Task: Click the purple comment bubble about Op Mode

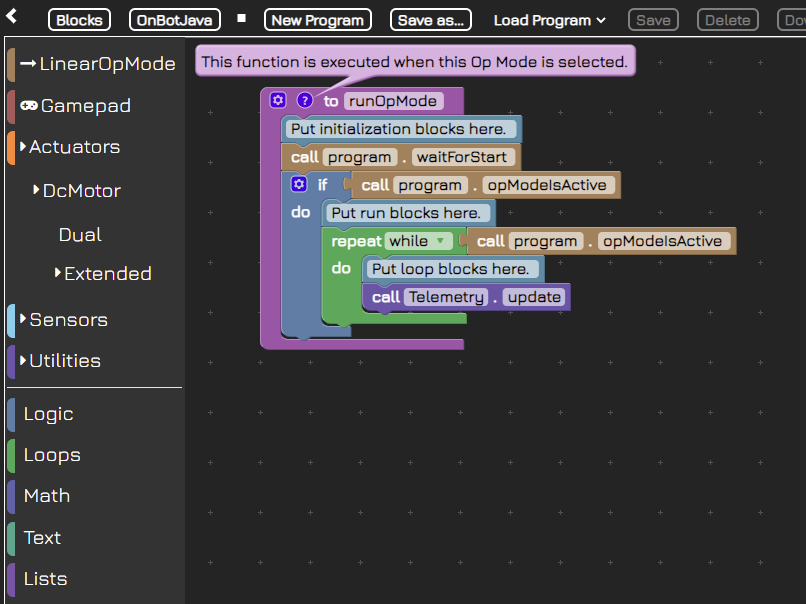Action: tap(415, 61)
